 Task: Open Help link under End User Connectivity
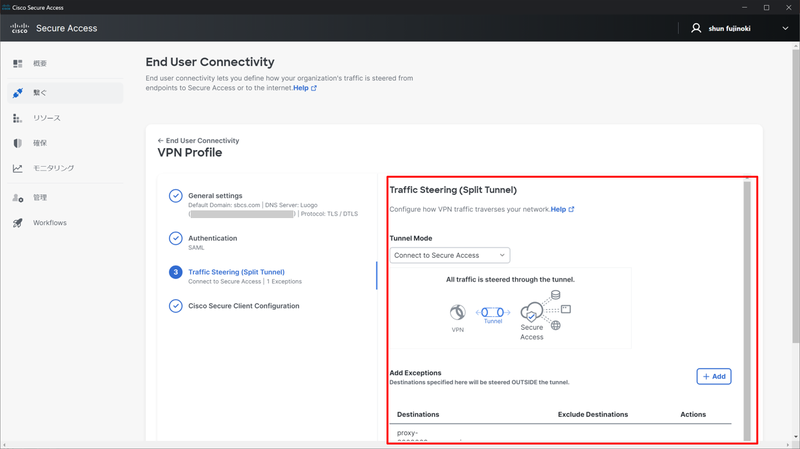click(x=305, y=88)
